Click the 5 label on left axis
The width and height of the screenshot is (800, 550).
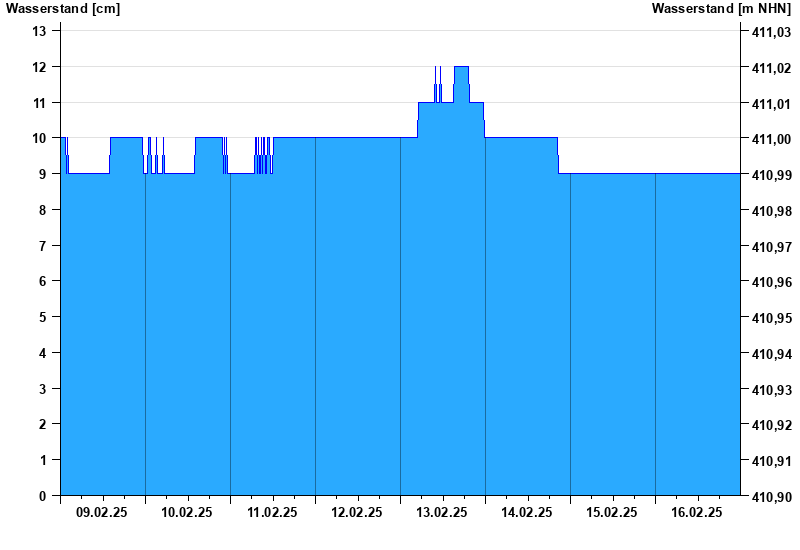tap(42, 317)
